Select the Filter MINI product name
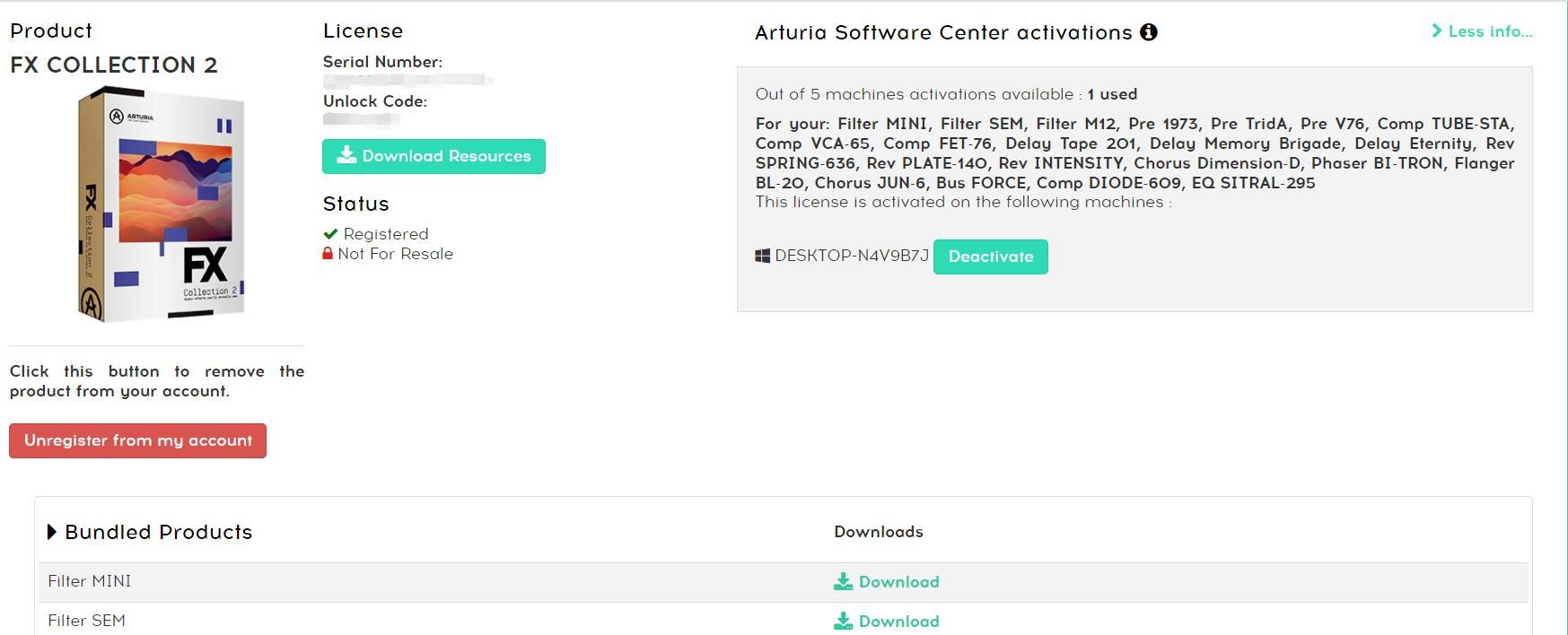1568x635 pixels. (90, 582)
